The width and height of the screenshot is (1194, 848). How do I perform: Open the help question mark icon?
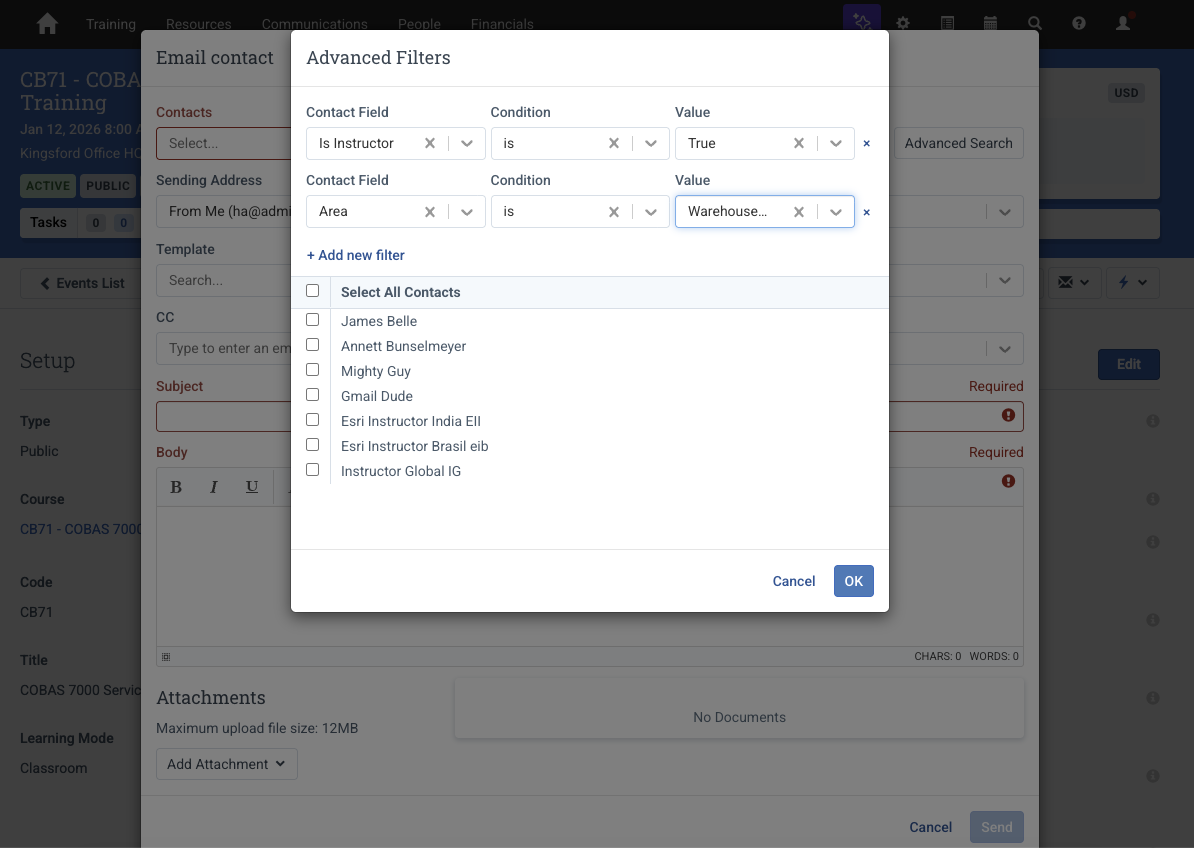[1078, 23]
